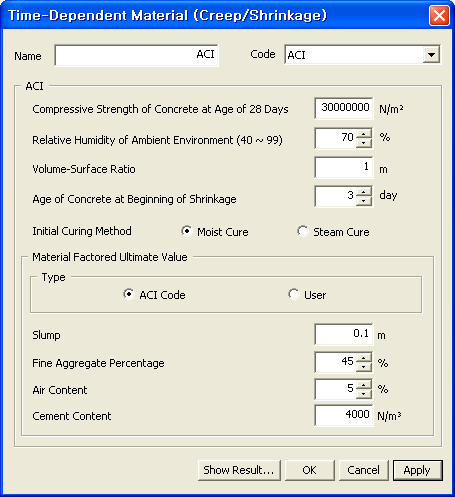Decrease Relative Humidity value with down arrow

click(364, 143)
